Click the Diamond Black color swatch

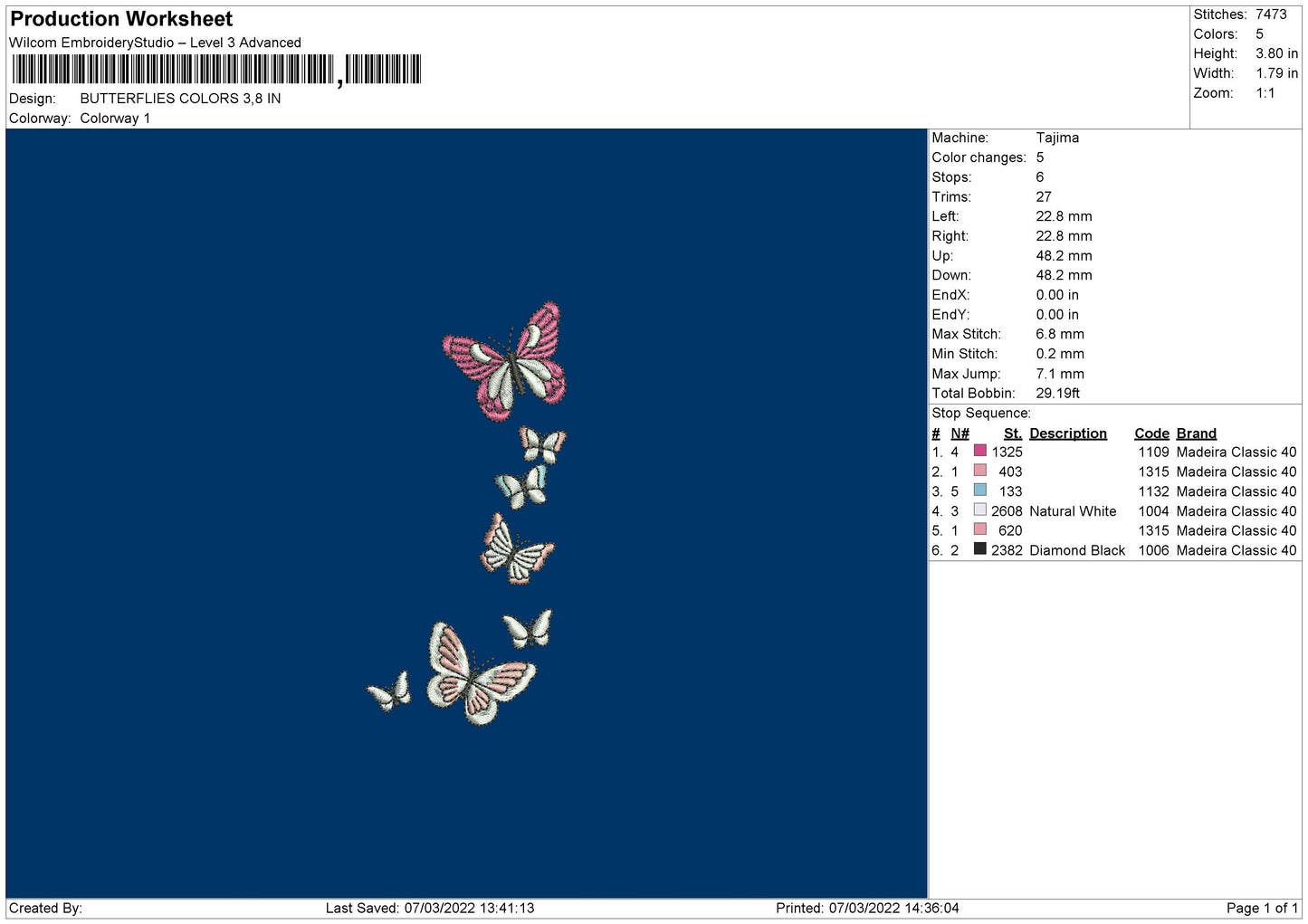[x=979, y=549]
